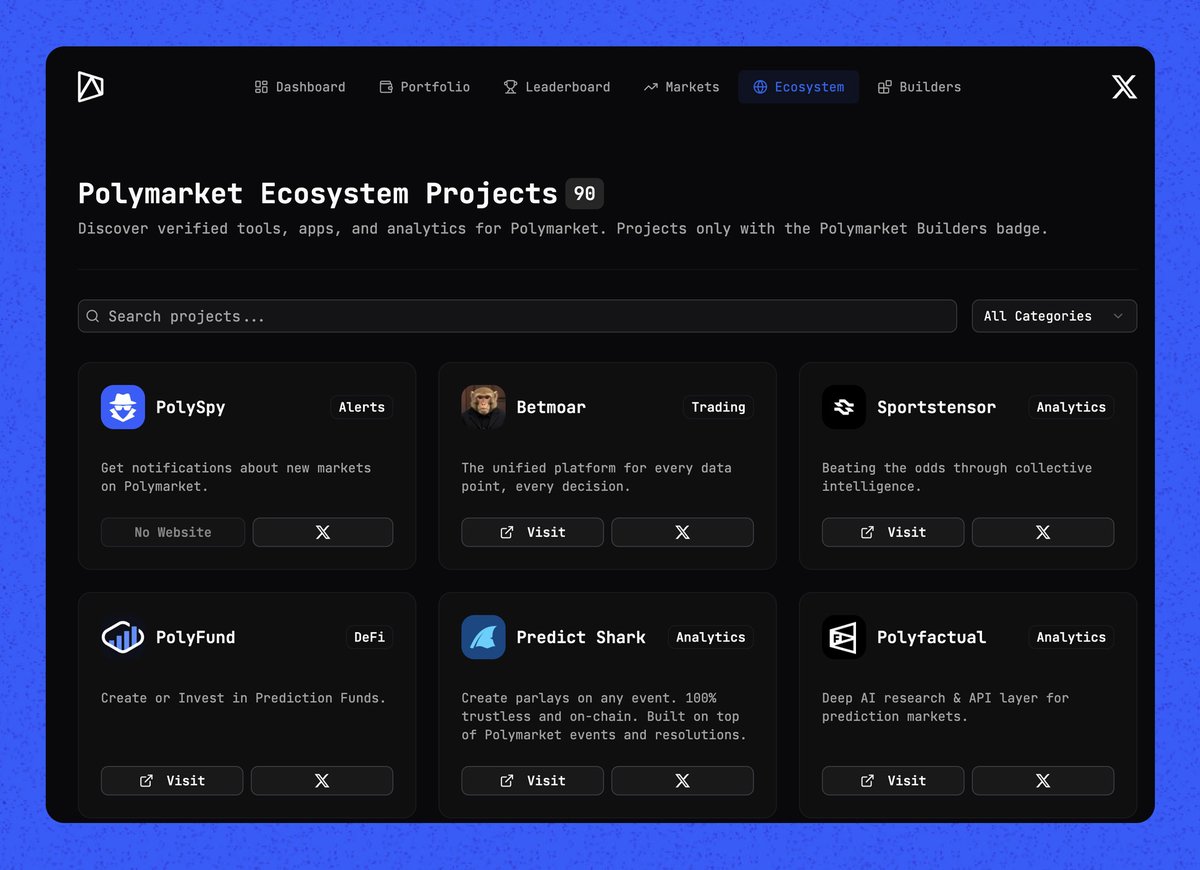Viewport: 1200px width, 870px height.
Task: Click the DeFi tag on PolyFund
Action: click(x=369, y=637)
